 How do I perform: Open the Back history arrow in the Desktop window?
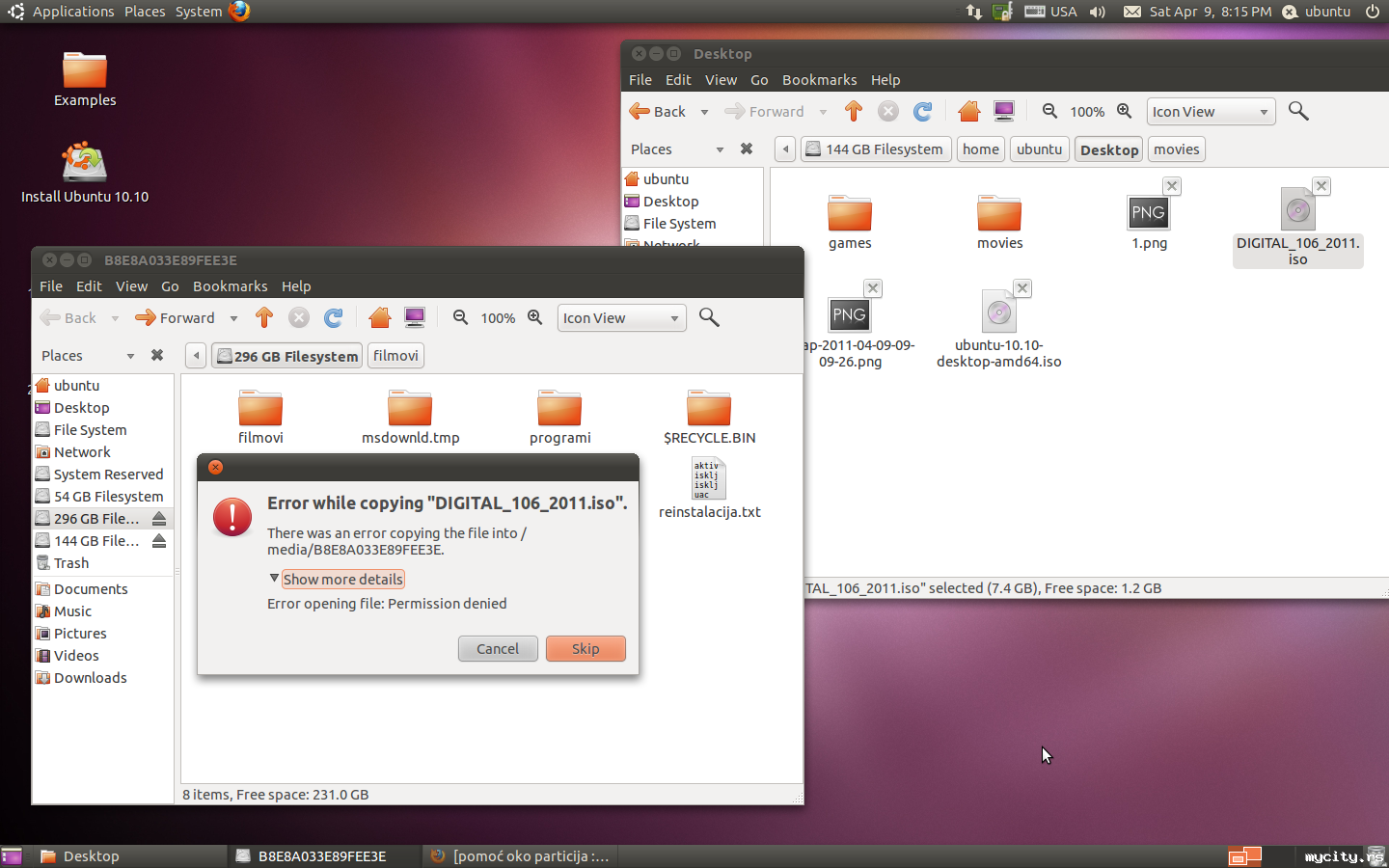point(704,112)
